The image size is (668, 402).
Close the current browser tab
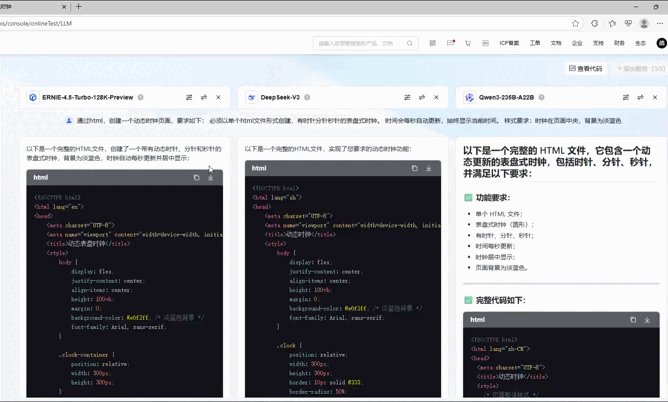[x=64, y=6]
